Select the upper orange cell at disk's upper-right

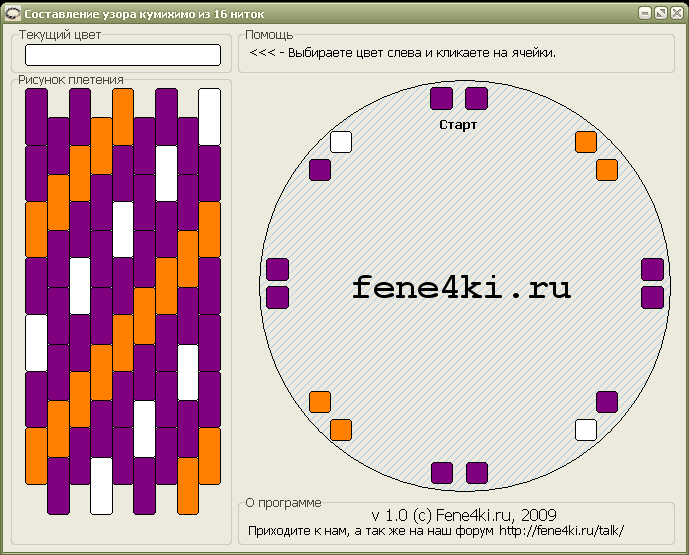point(586,142)
